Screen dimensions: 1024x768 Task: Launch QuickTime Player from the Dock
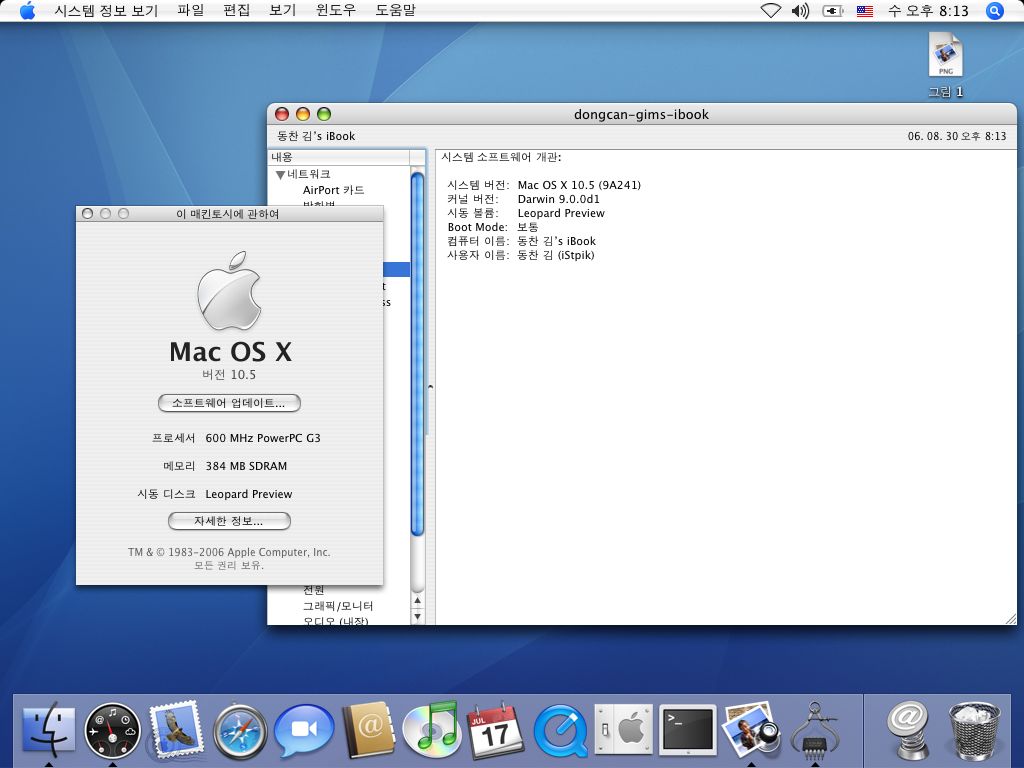coord(560,732)
